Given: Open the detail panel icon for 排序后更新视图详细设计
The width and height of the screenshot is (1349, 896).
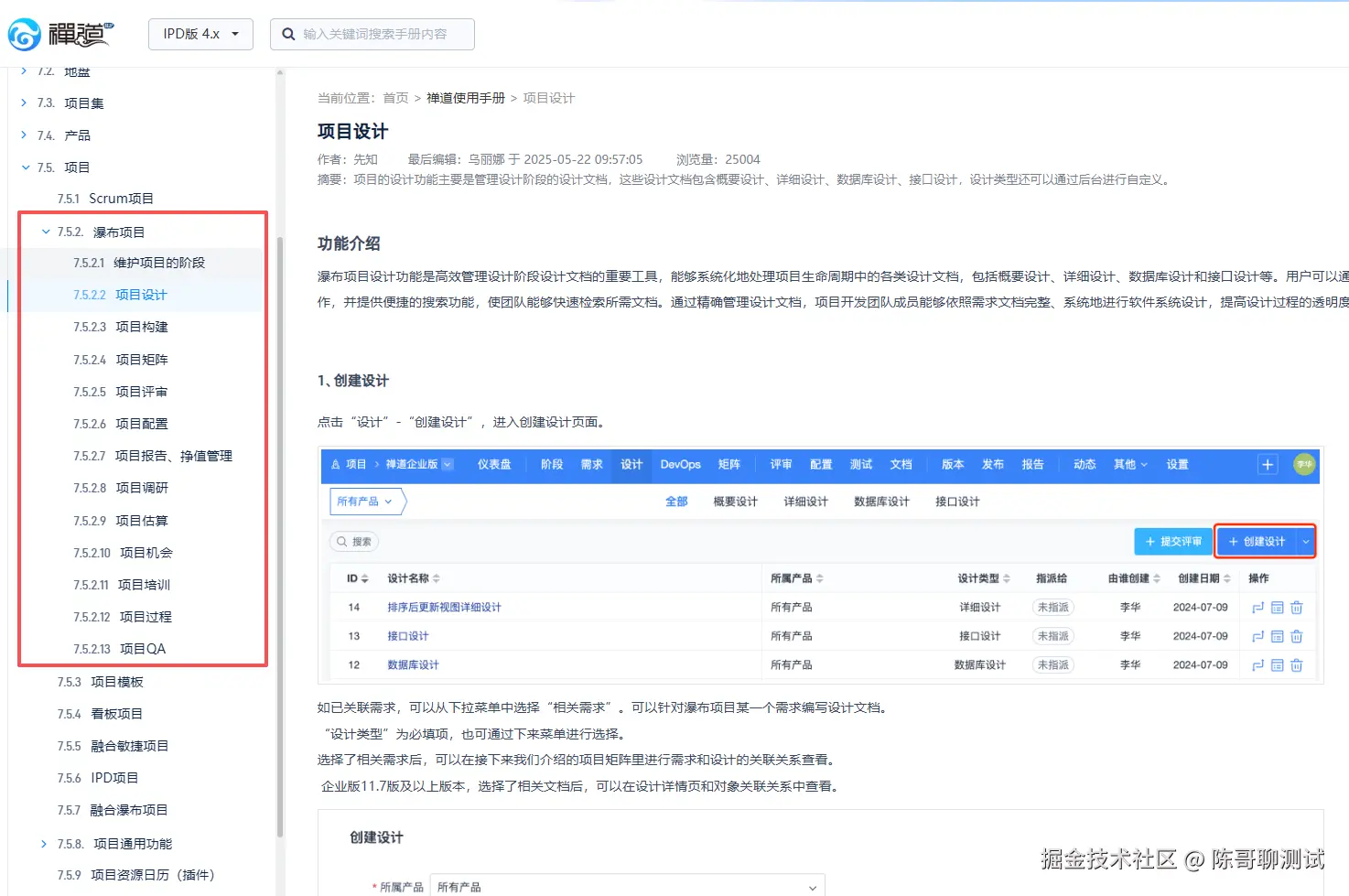Looking at the screenshot, I should pyautogui.click(x=1276, y=607).
